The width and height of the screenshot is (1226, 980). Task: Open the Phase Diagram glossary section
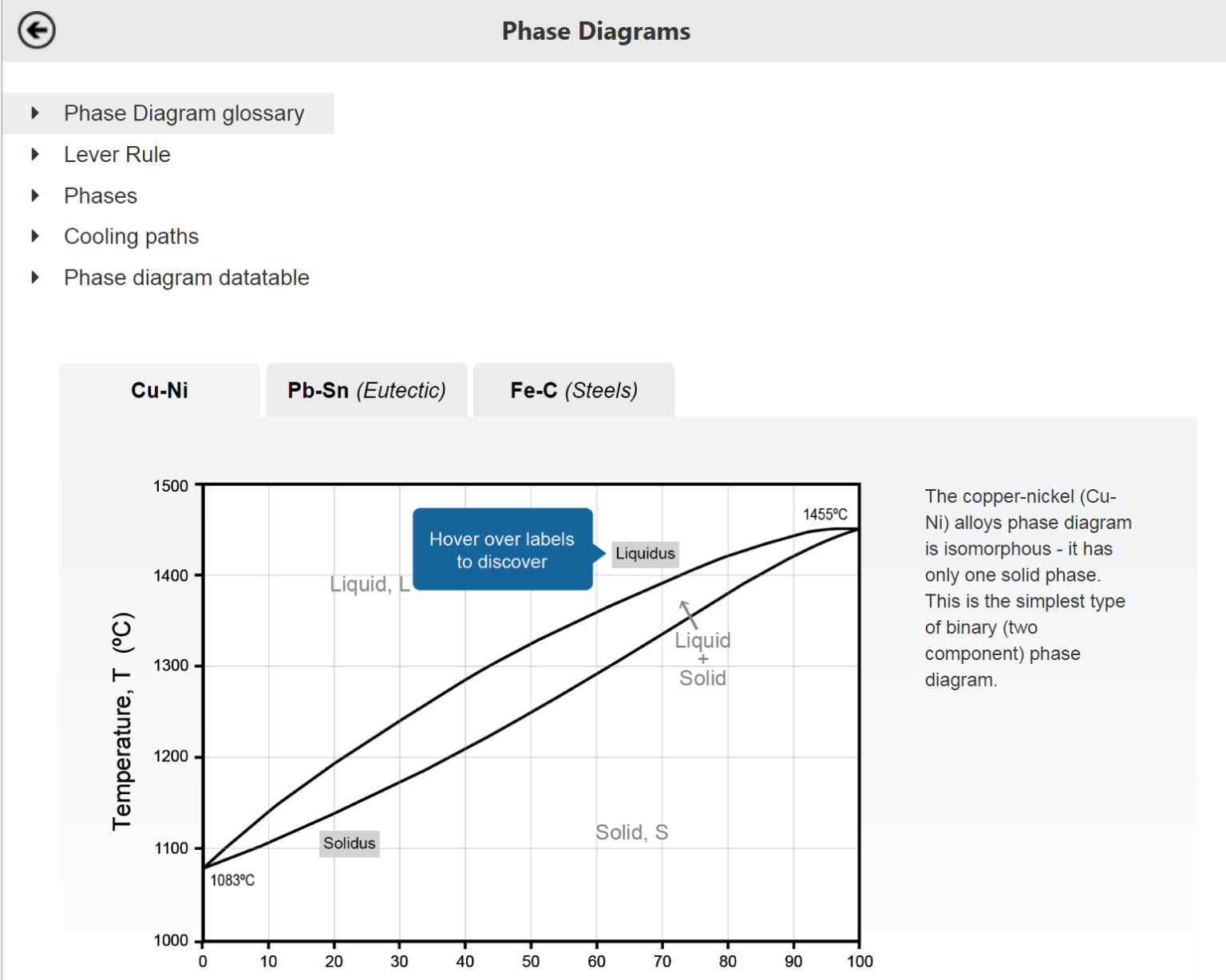[184, 113]
